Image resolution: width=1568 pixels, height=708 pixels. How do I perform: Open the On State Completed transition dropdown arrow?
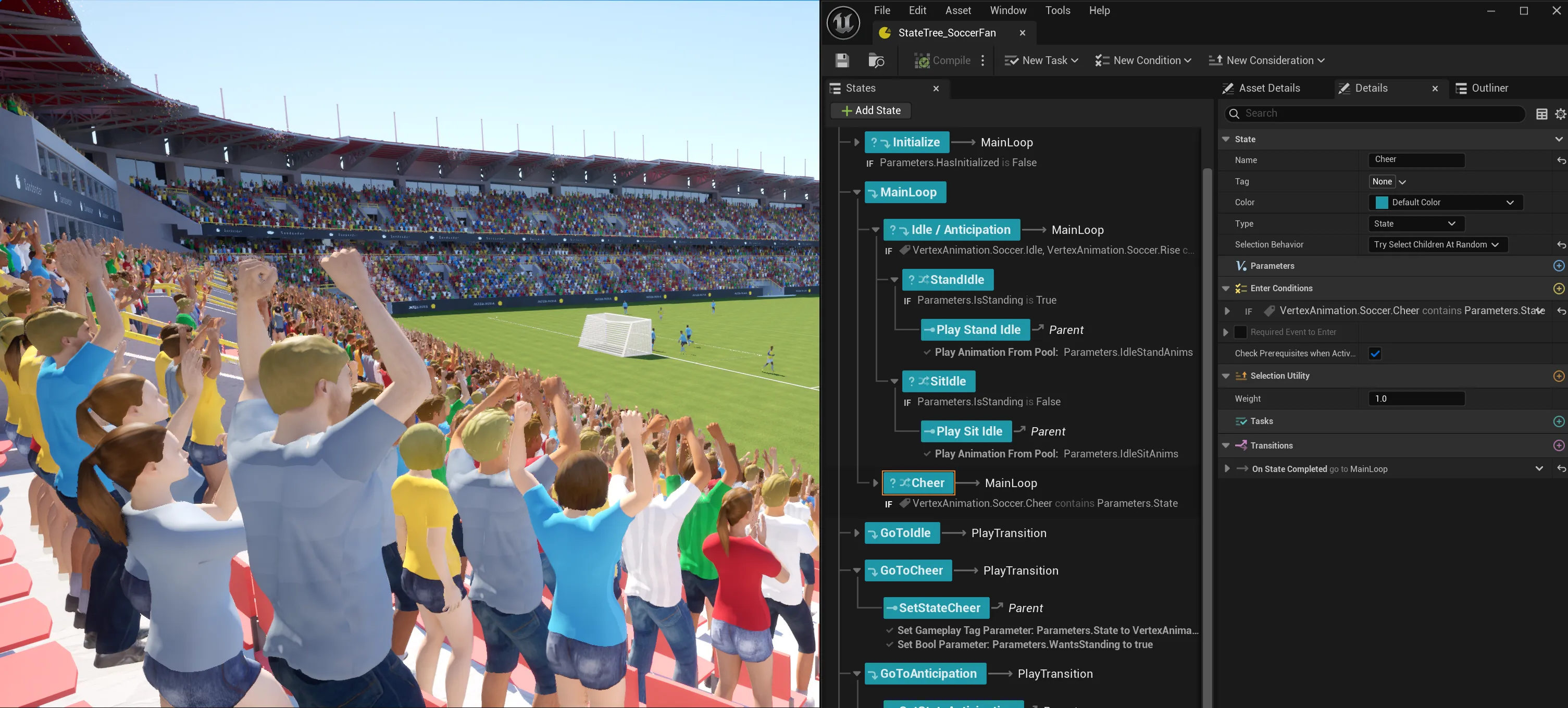(1539, 469)
